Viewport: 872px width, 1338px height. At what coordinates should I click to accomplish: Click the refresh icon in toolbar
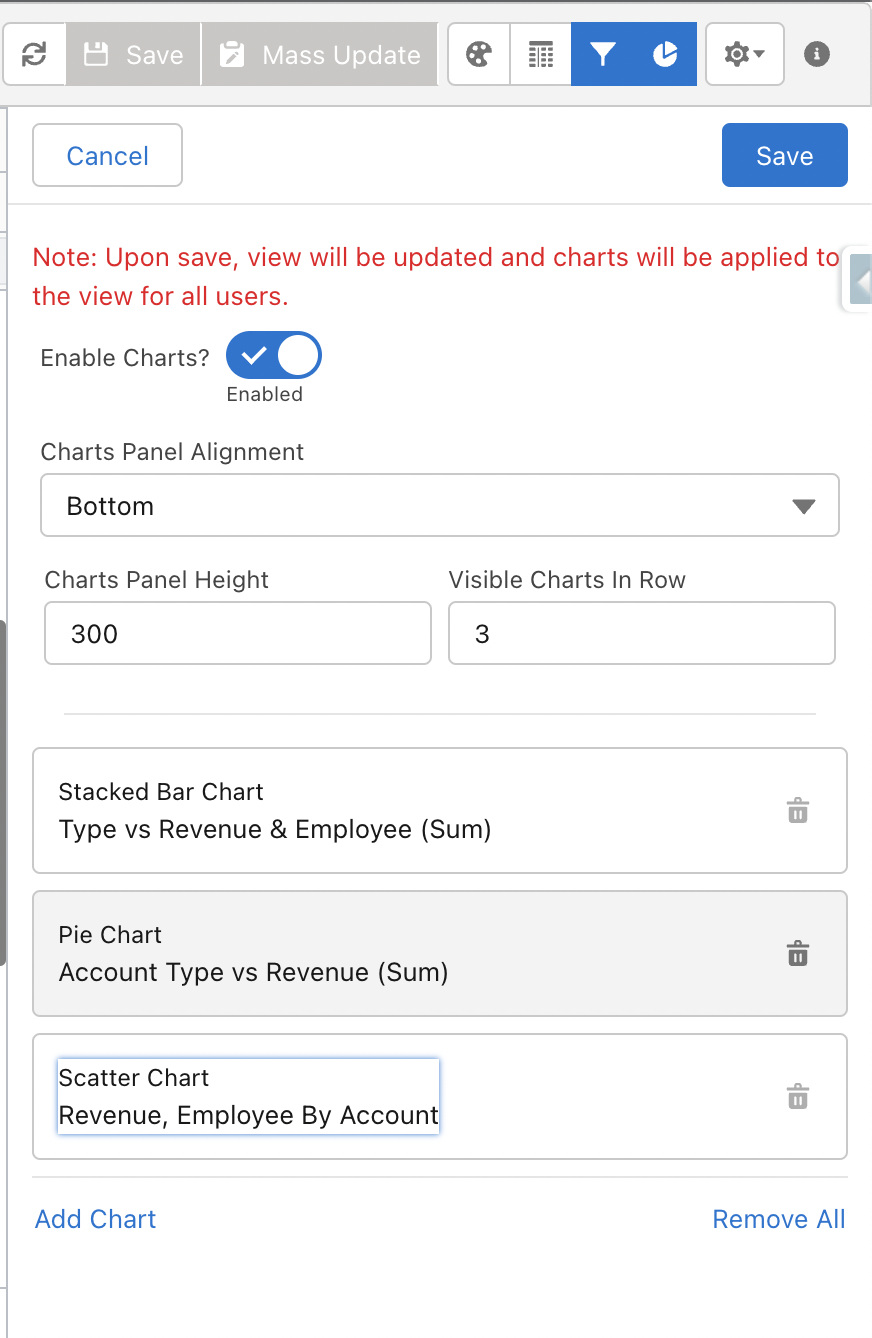(x=34, y=54)
